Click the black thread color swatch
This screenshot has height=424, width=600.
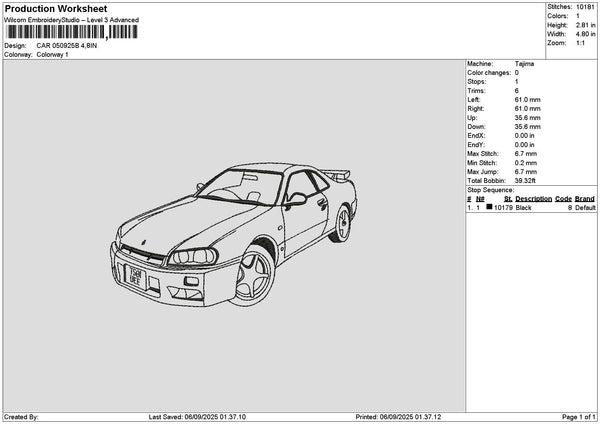tap(489, 207)
